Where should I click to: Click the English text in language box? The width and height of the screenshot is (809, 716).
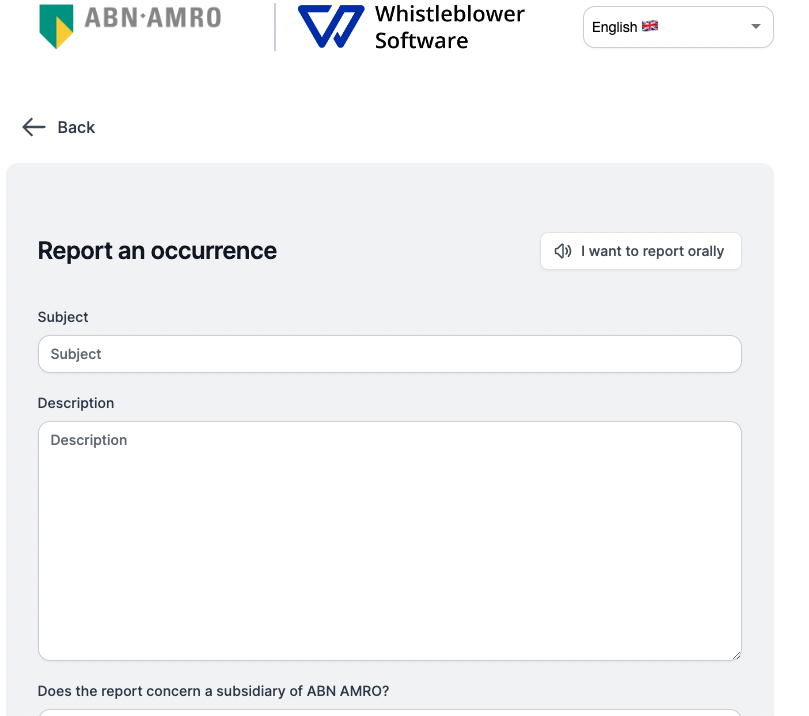[614, 27]
